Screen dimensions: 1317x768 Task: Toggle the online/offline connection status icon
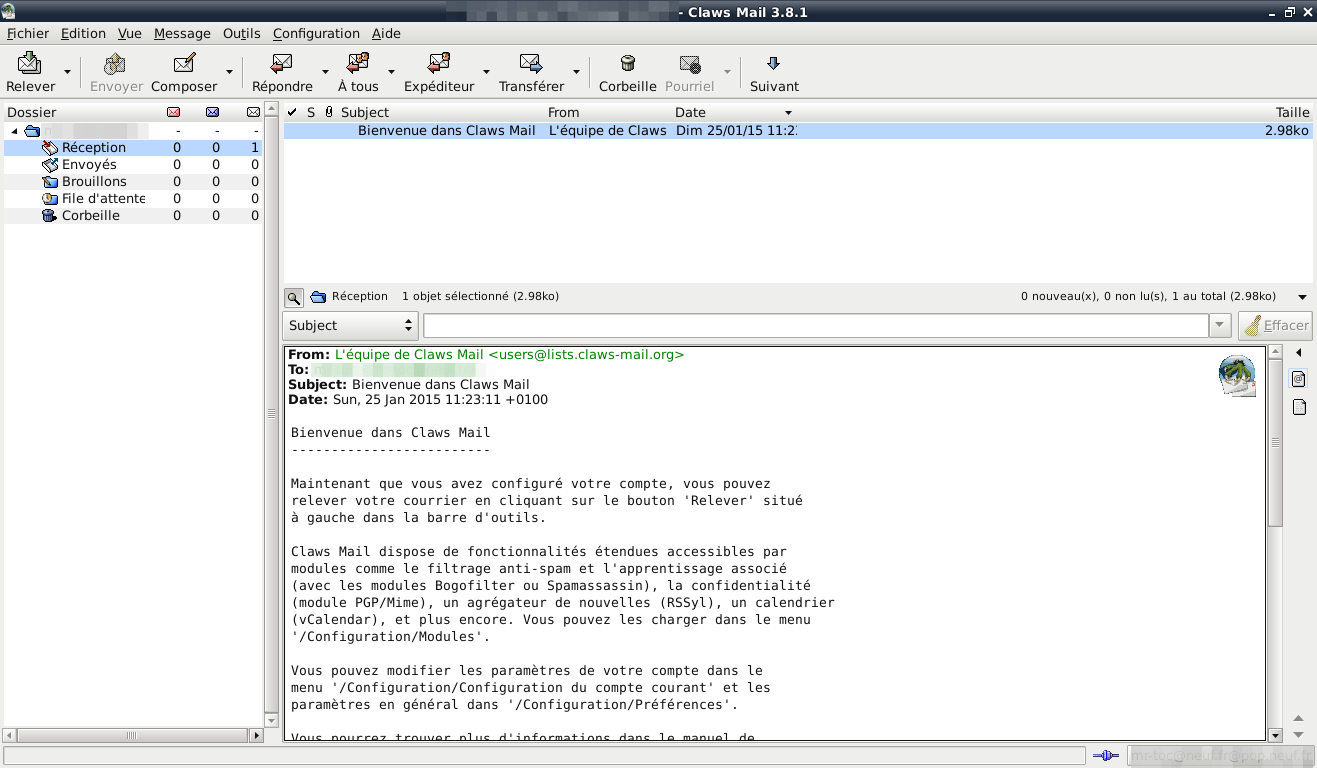(1105, 756)
